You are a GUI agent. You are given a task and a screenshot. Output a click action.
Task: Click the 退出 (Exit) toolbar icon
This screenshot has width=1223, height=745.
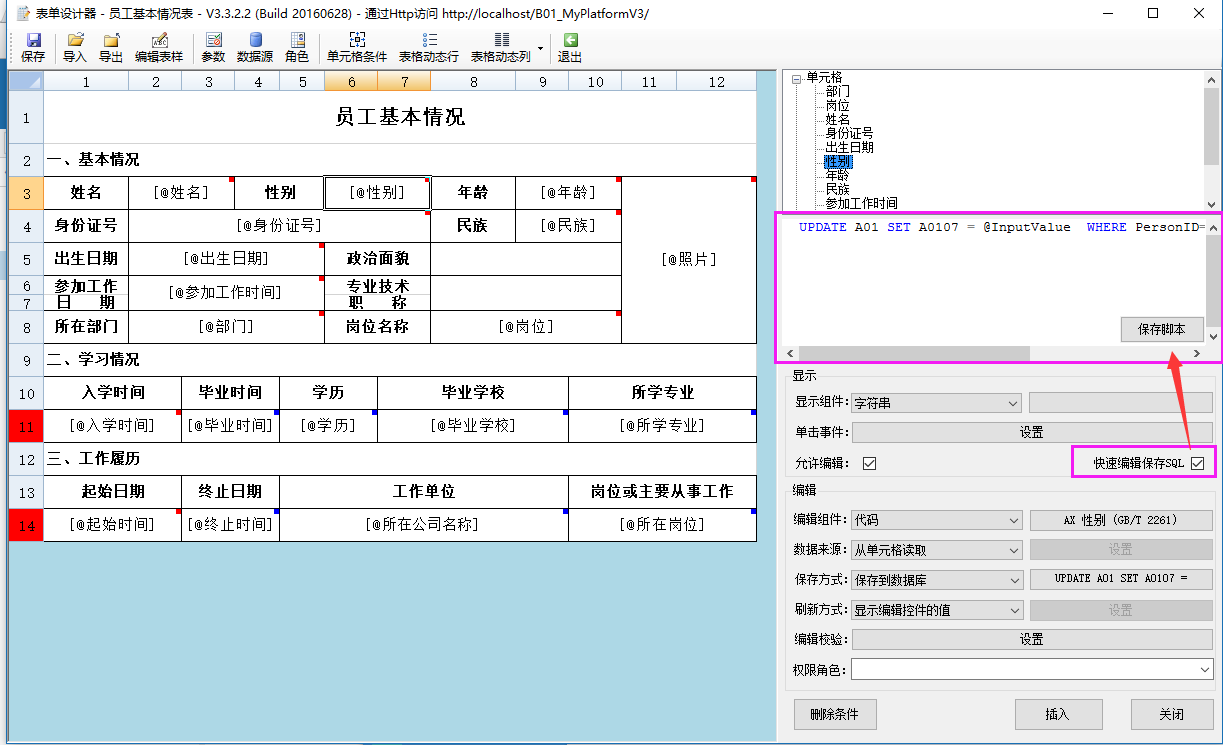[570, 47]
